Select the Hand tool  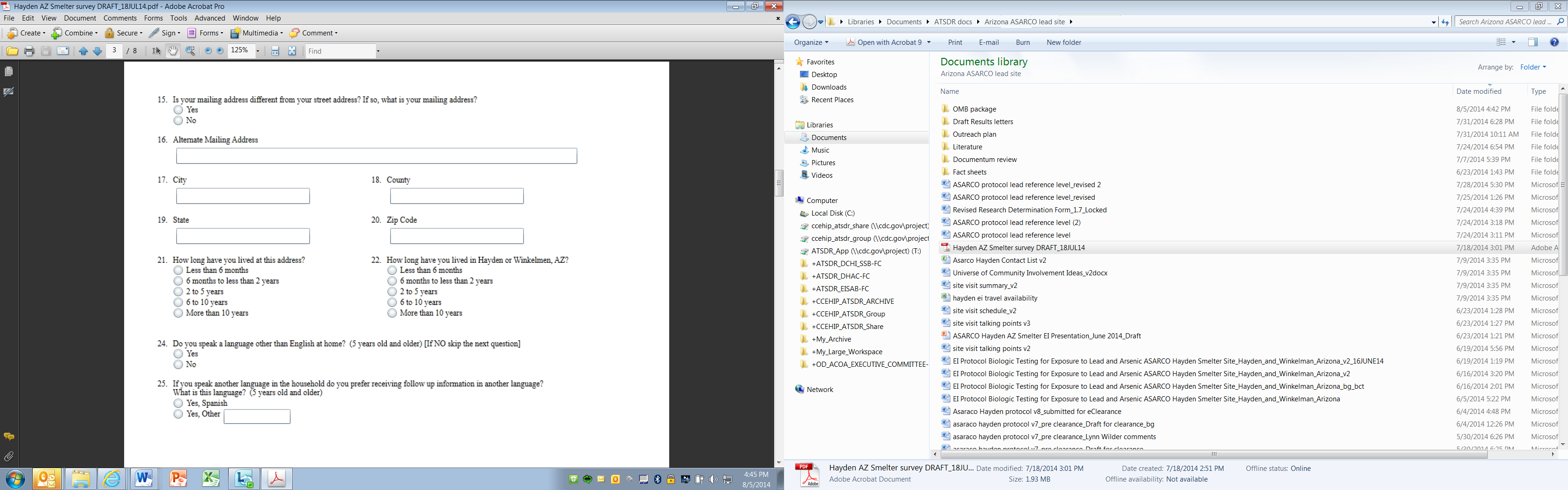click(173, 51)
